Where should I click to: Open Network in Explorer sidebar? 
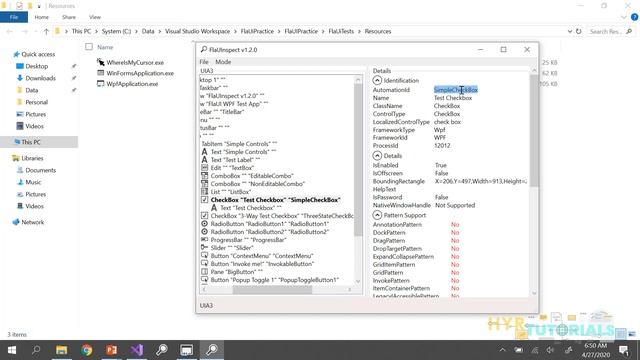pyautogui.click(x=33, y=222)
